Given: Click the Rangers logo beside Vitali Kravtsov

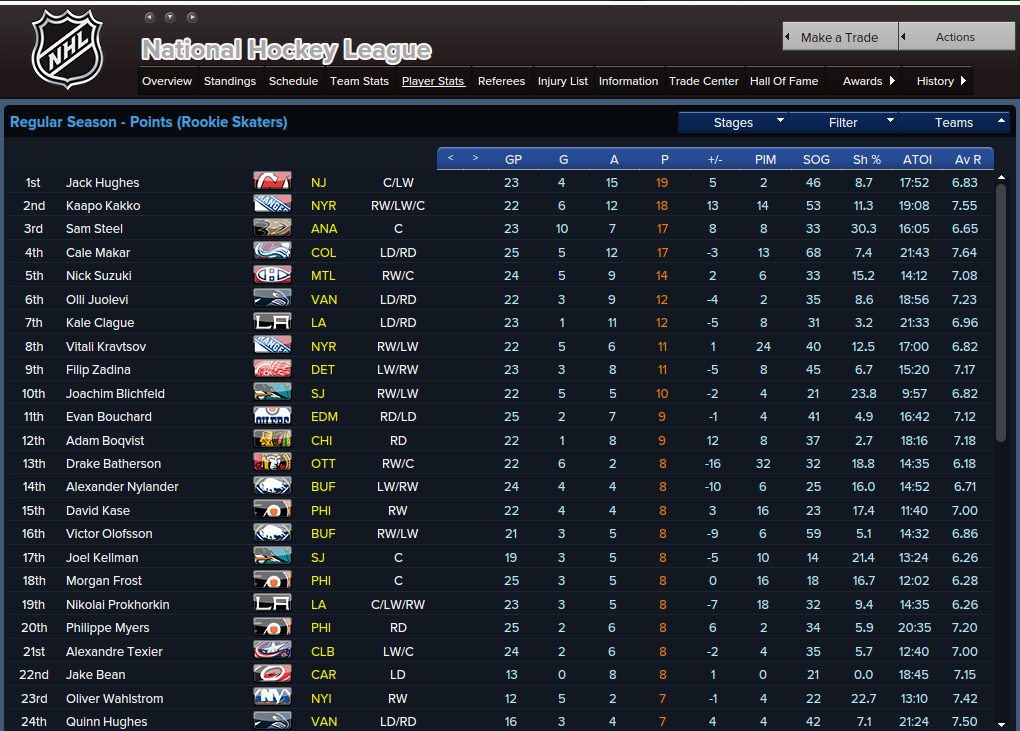Looking at the screenshot, I should [x=272, y=345].
